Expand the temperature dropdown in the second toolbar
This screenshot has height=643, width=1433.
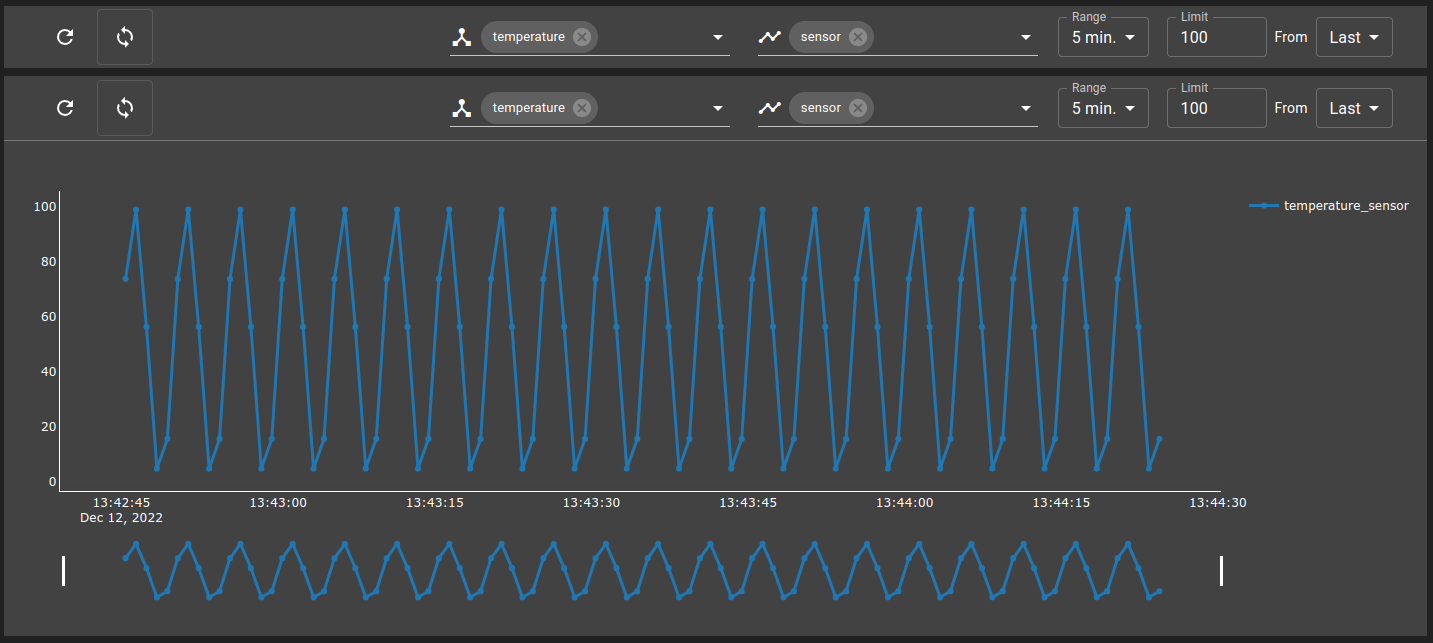point(717,108)
